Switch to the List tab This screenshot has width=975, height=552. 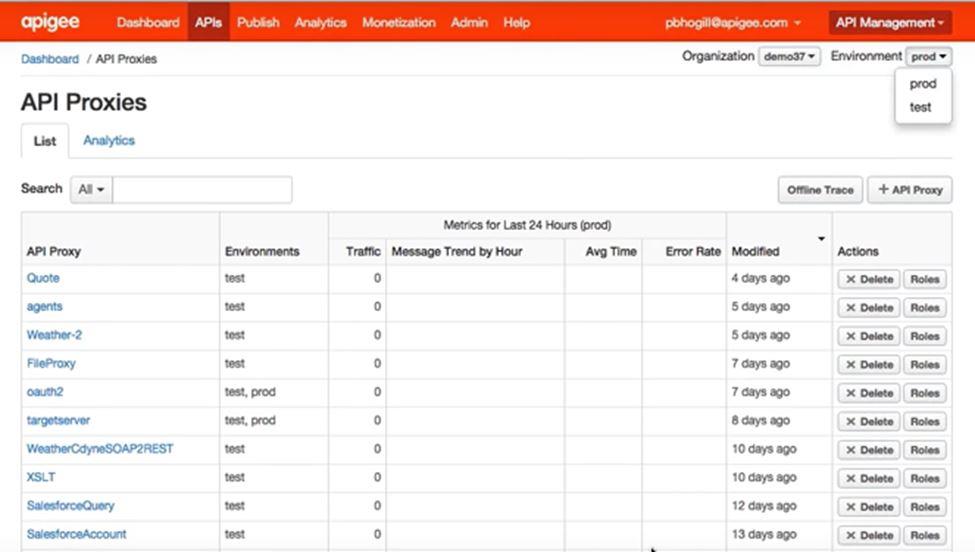(x=45, y=141)
